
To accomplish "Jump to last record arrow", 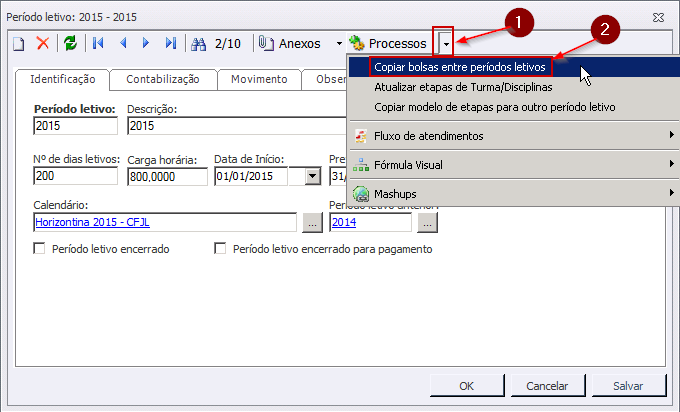I will [171, 43].
